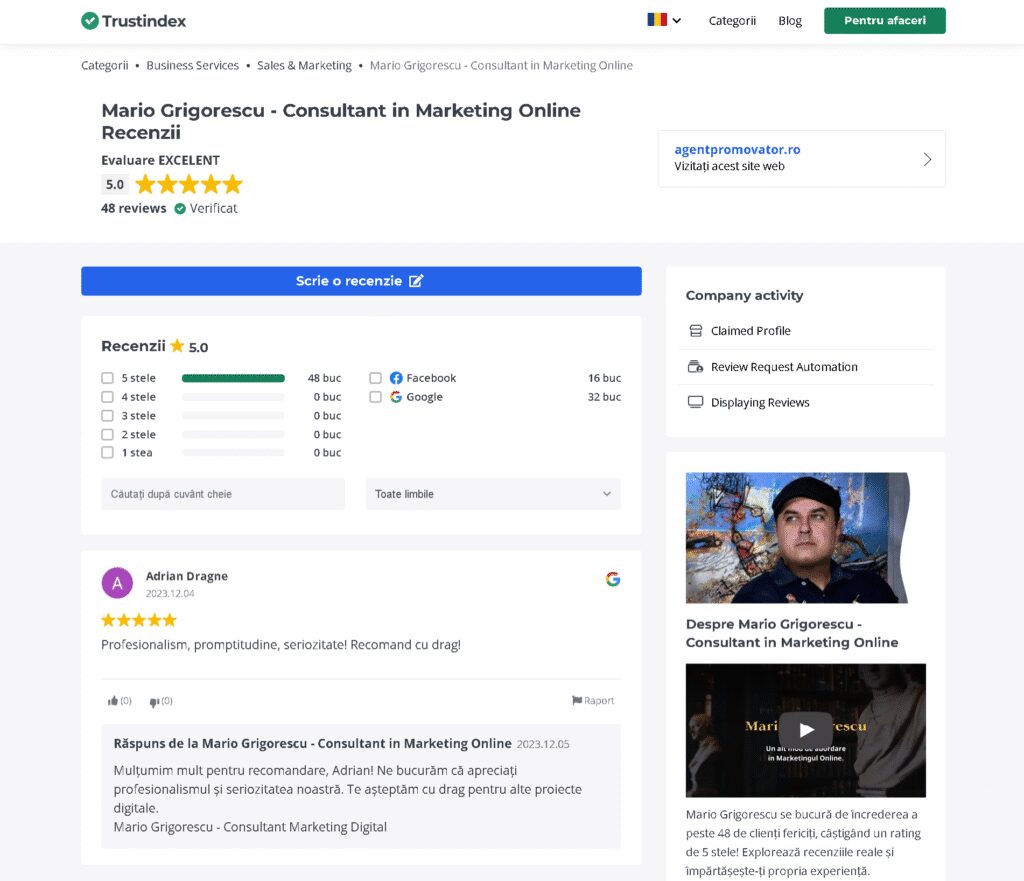Click the 4 stele empty rating bar
1024x881 pixels.
(233, 397)
